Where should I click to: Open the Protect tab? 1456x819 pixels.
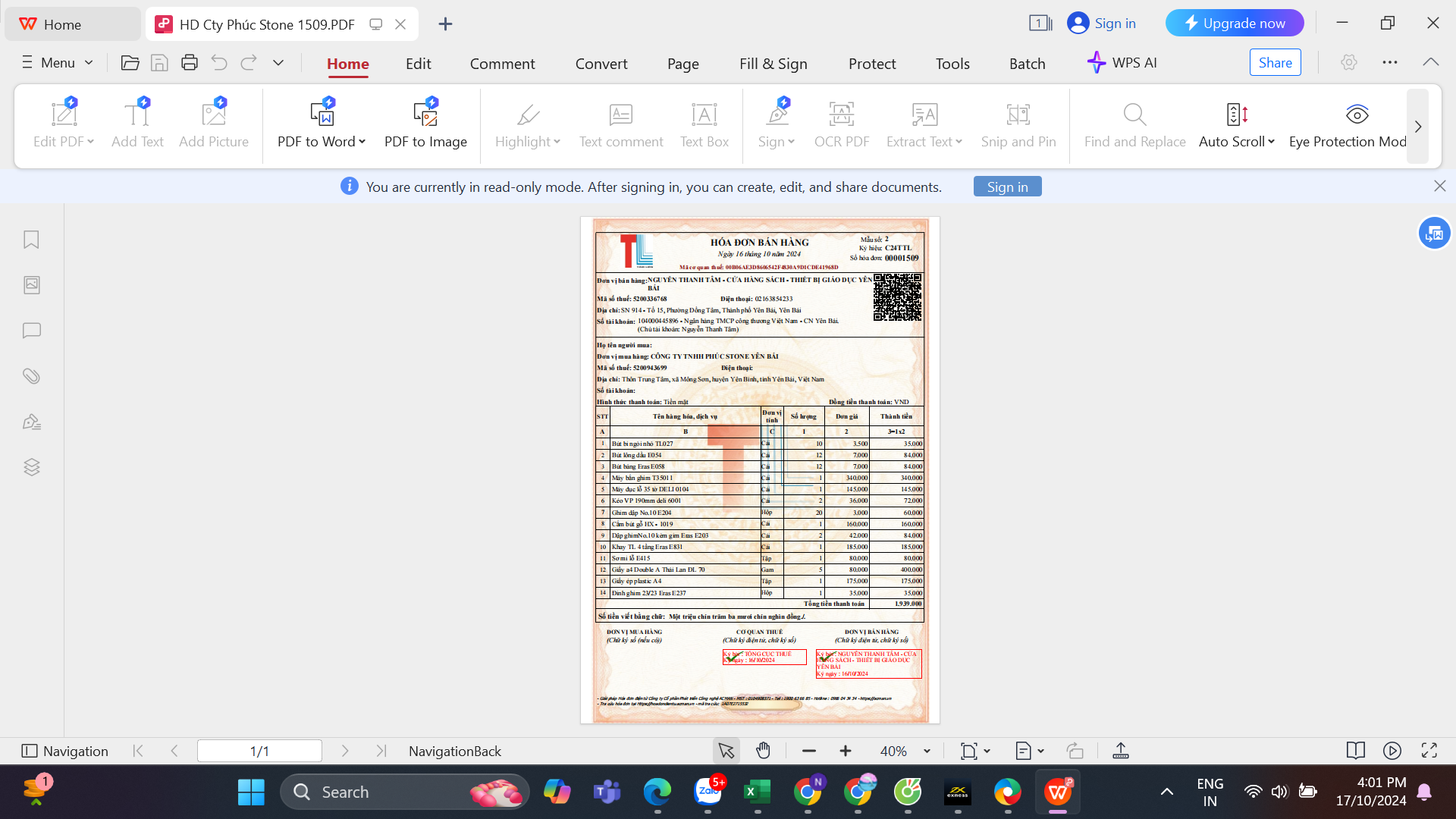[x=871, y=64]
